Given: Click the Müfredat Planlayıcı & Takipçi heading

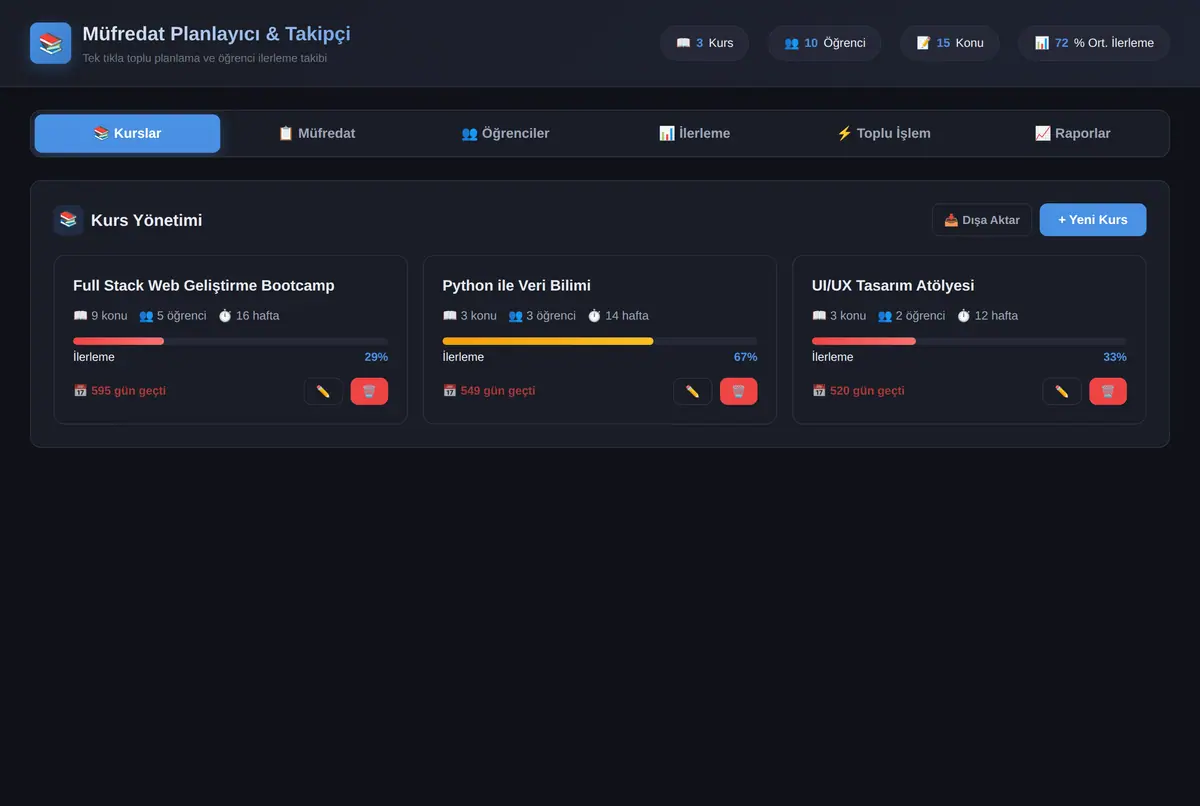Looking at the screenshot, I should [217, 34].
